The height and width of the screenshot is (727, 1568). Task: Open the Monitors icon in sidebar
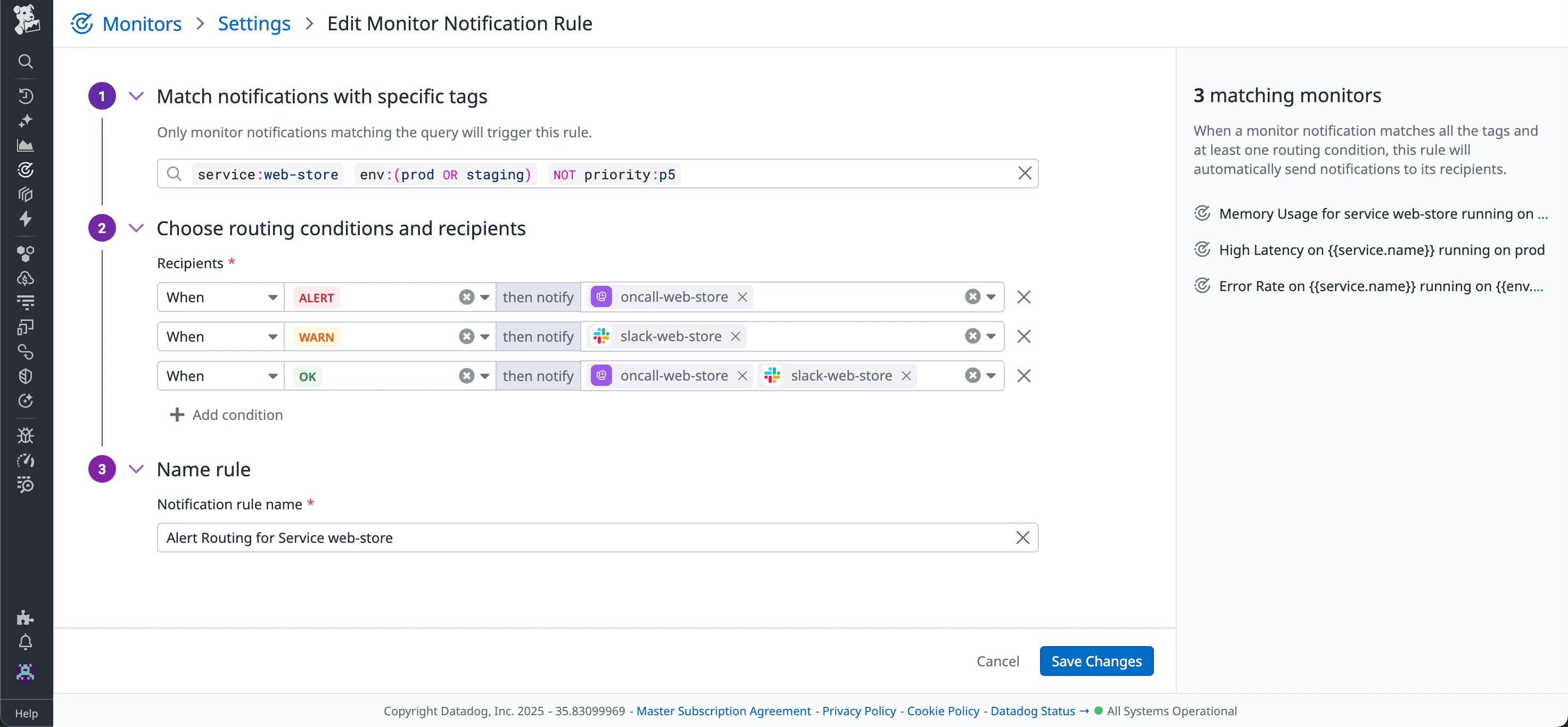(x=26, y=169)
